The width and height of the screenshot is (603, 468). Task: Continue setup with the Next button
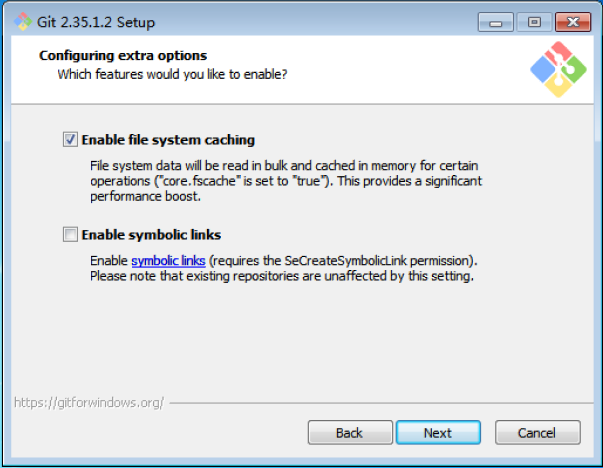438,433
